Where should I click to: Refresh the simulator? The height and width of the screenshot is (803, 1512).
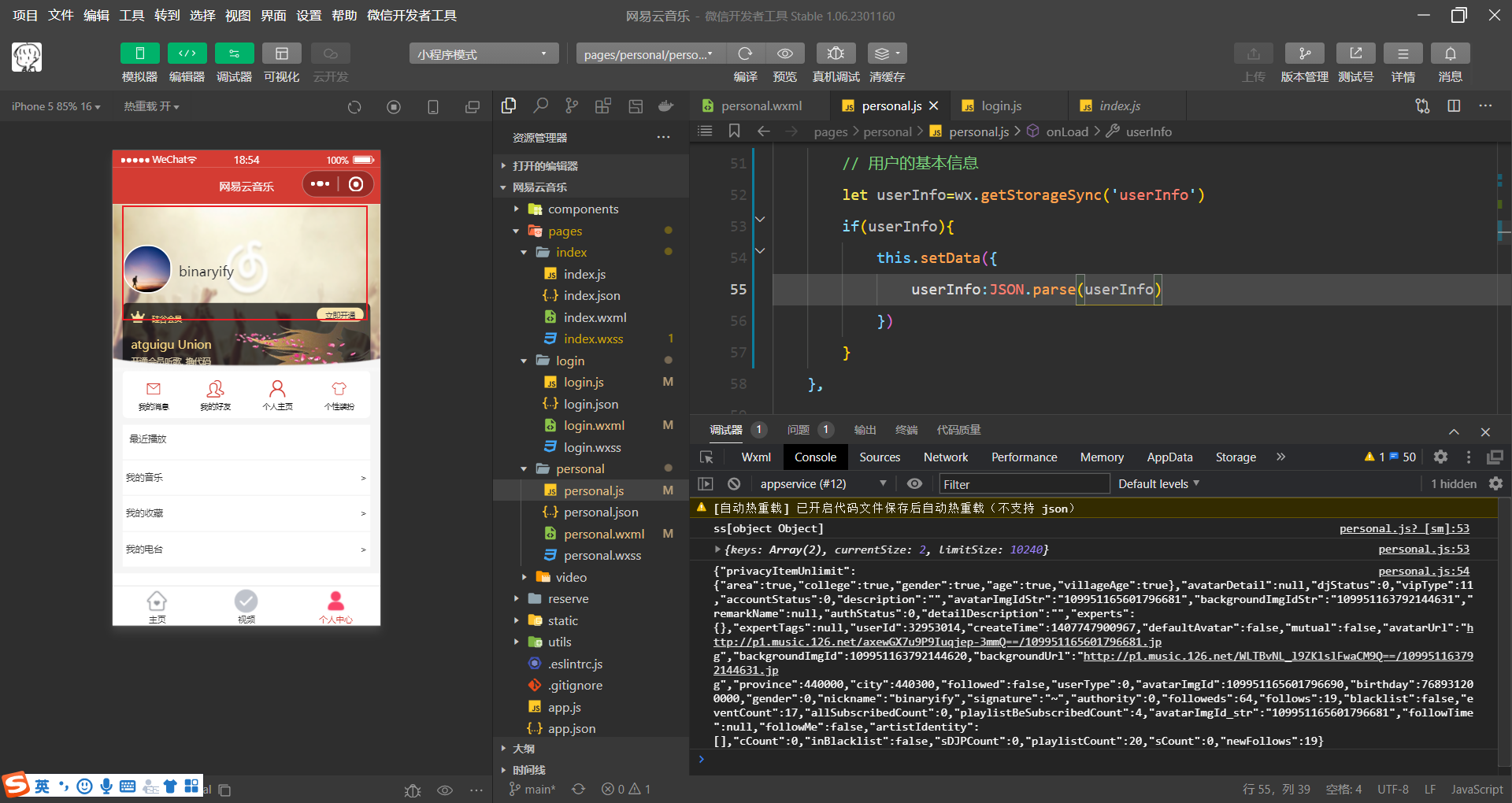click(354, 106)
